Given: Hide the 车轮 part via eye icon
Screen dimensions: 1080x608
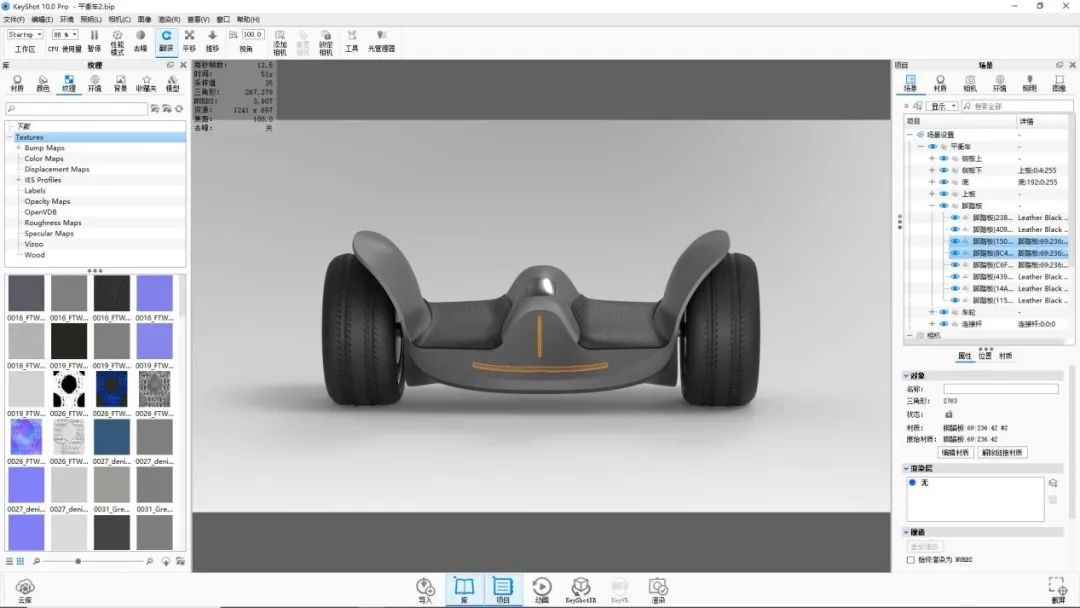Looking at the screenshot, I should (944, 312).
